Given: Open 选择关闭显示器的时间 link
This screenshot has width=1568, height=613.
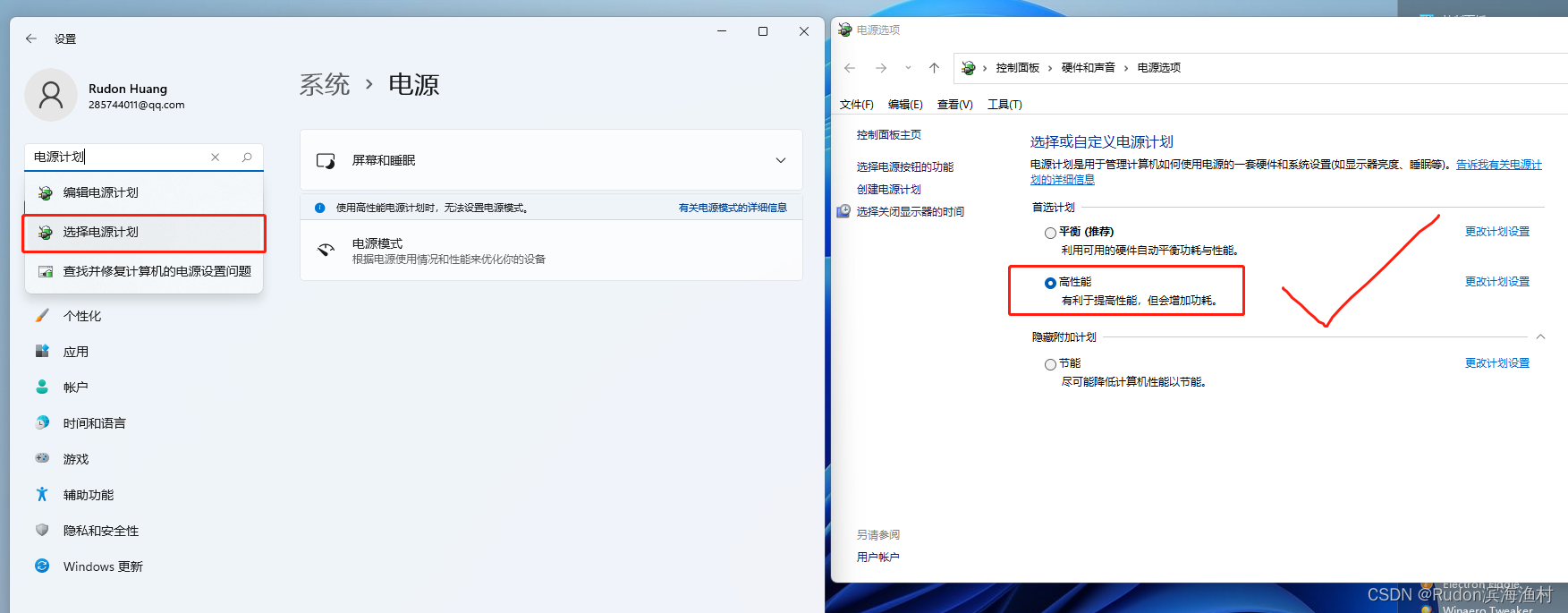Looking at the screenshot, I should click(x=911, y=212).
